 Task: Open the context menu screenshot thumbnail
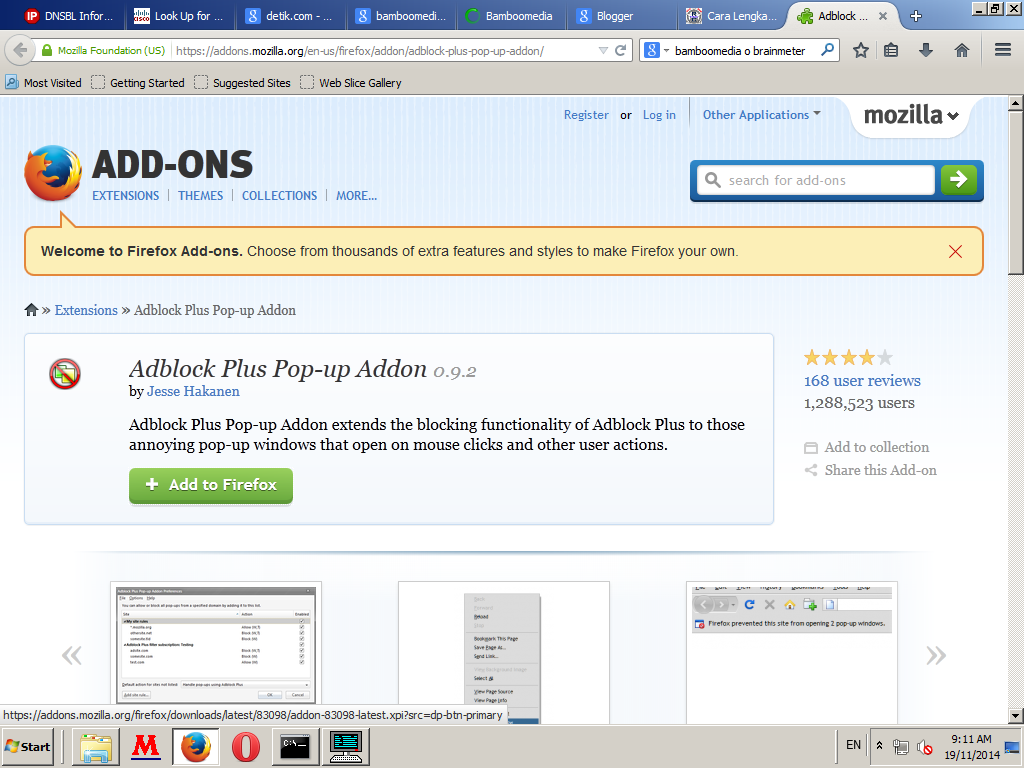coord(504,652)
